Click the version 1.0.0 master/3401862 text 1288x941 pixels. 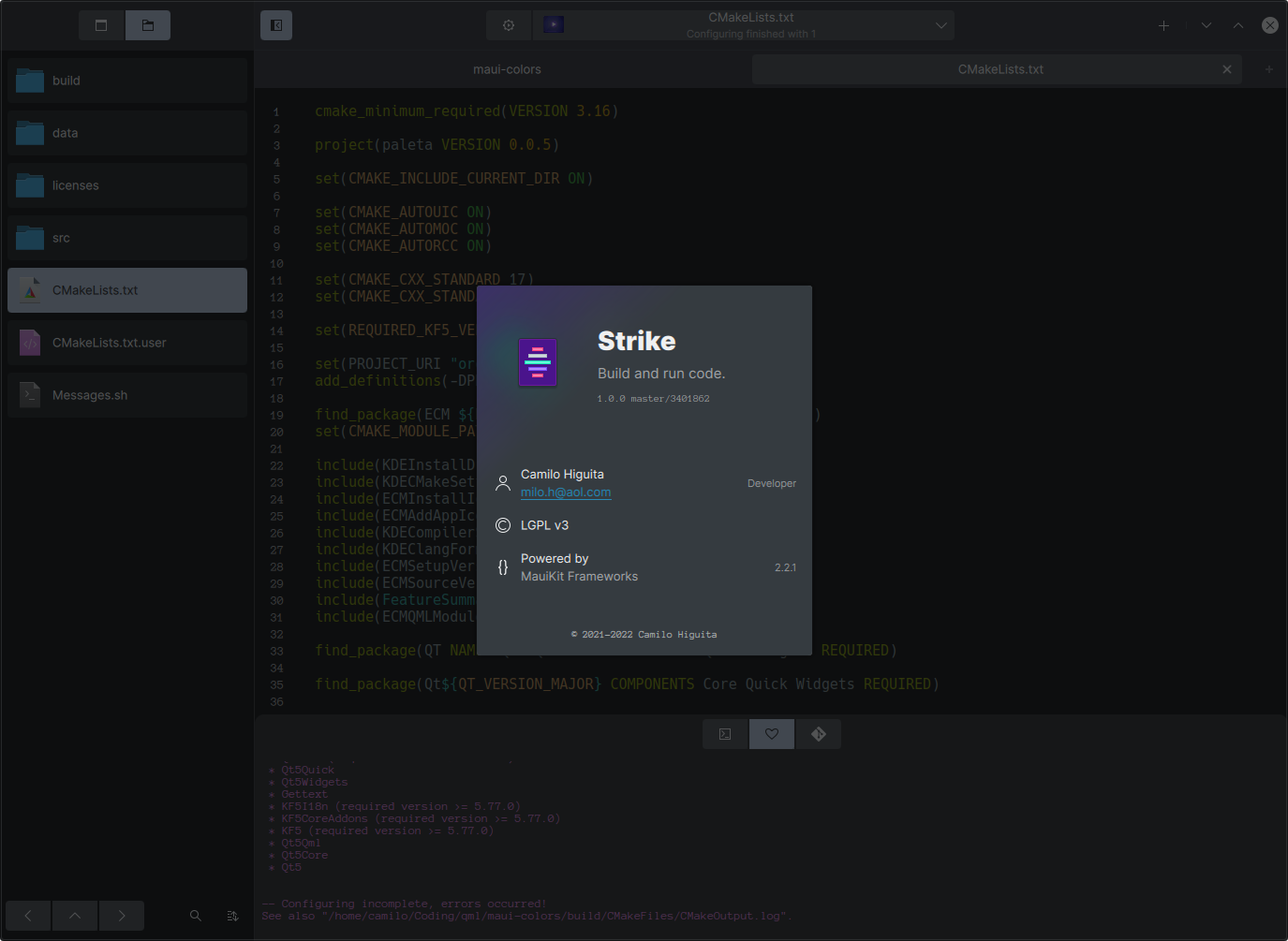tap(653, 399)
